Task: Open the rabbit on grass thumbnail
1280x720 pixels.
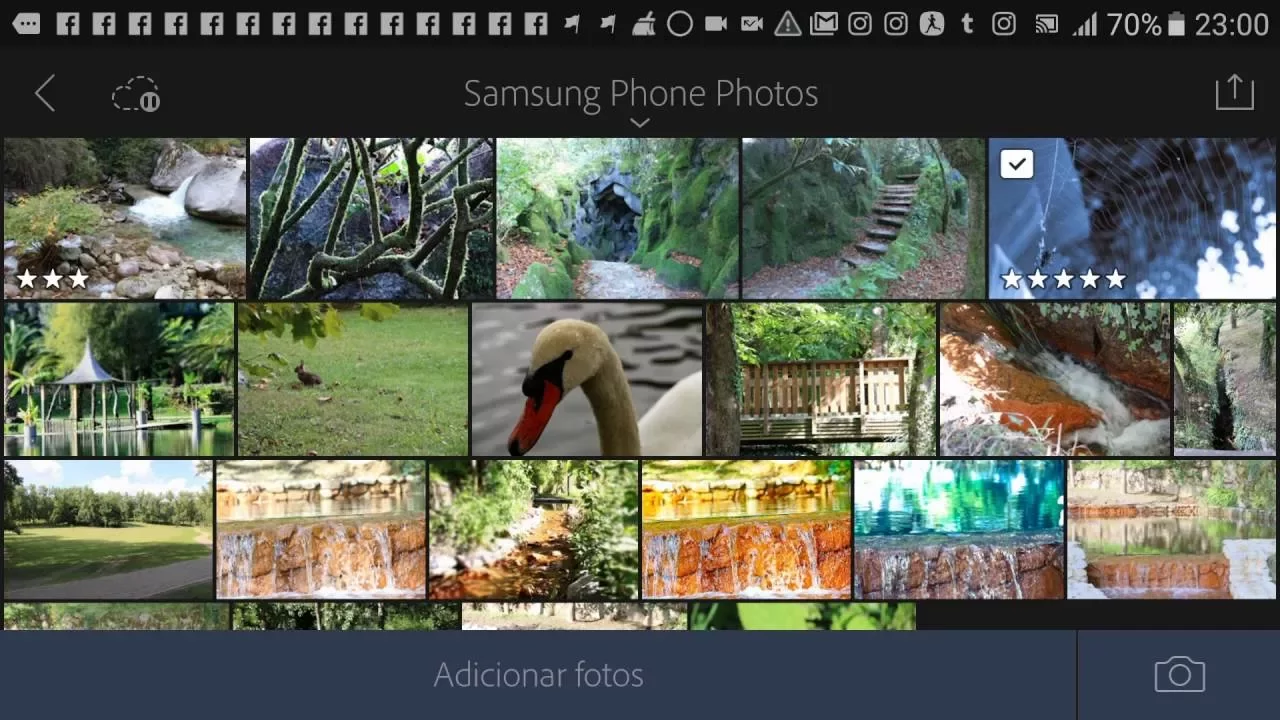Action: (353, 379)
